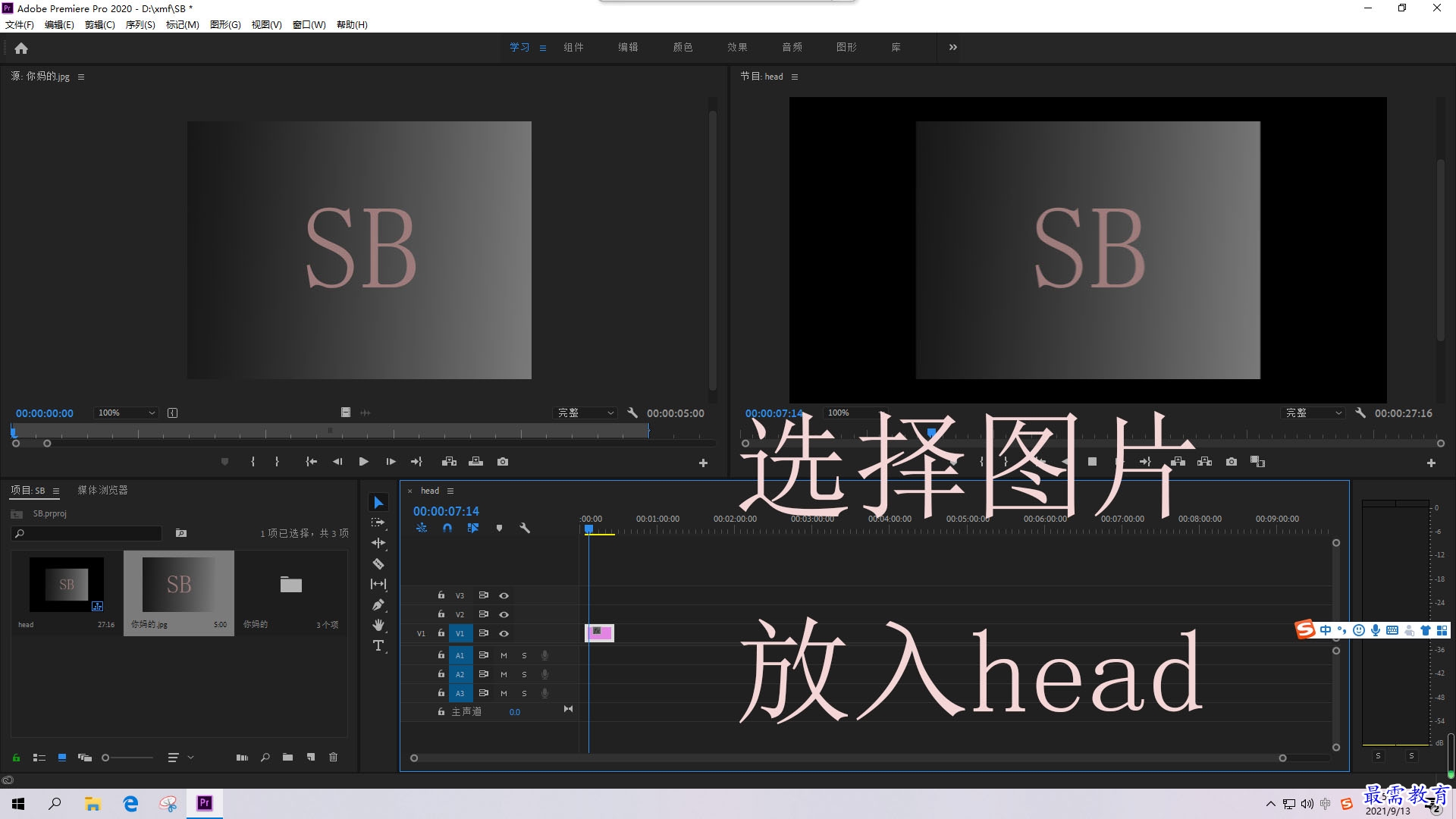Select the clip on track V1
1456x819 pixels.
click(599, 632)
